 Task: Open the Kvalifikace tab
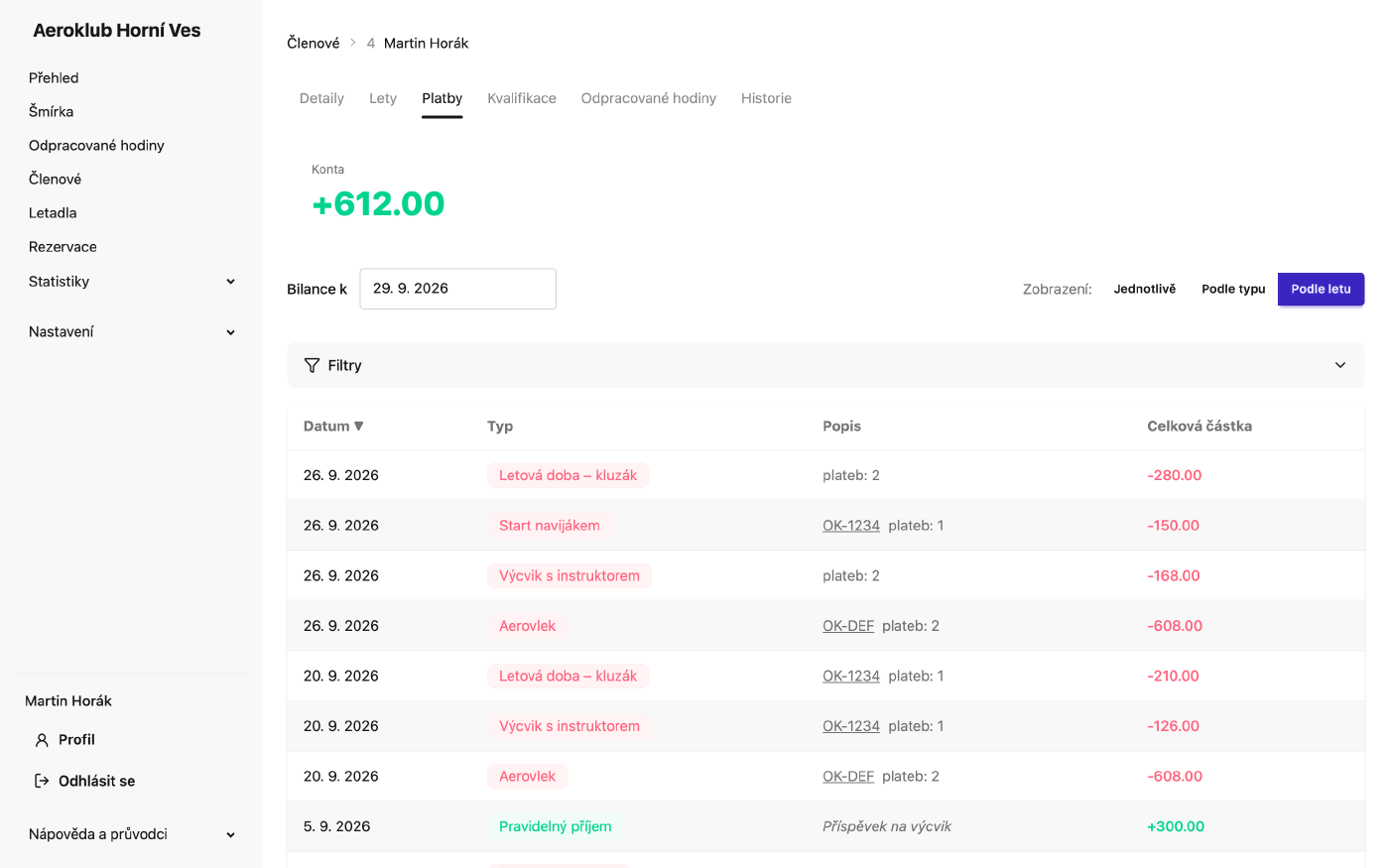pyautogui.click(x=522, y=98)
